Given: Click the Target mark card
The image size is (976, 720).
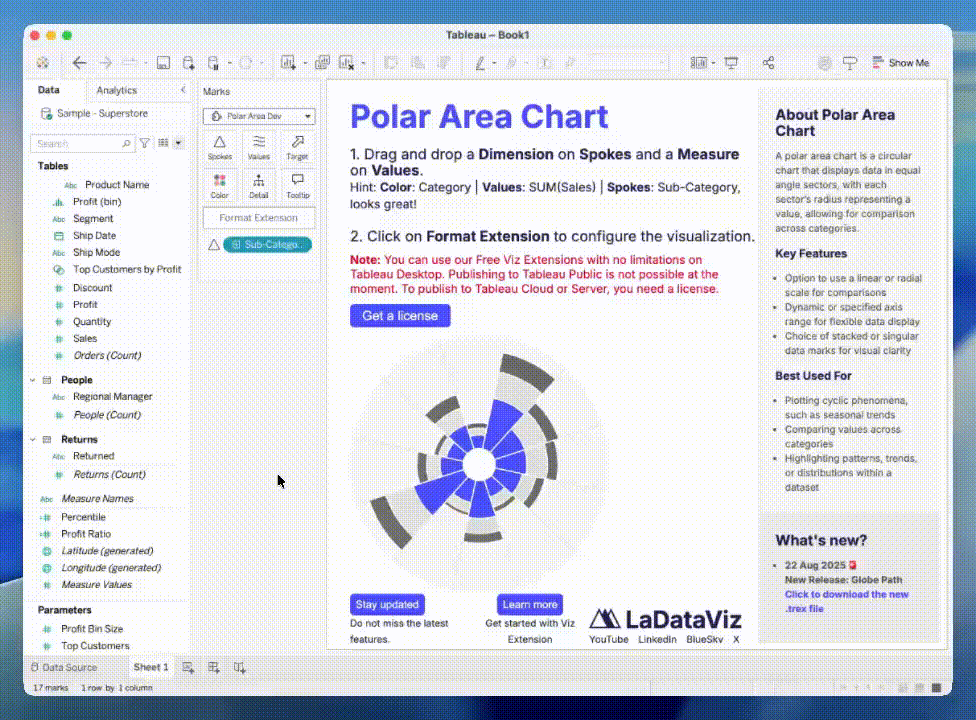Looking at the screenshot, I should [x=298, y=148].
